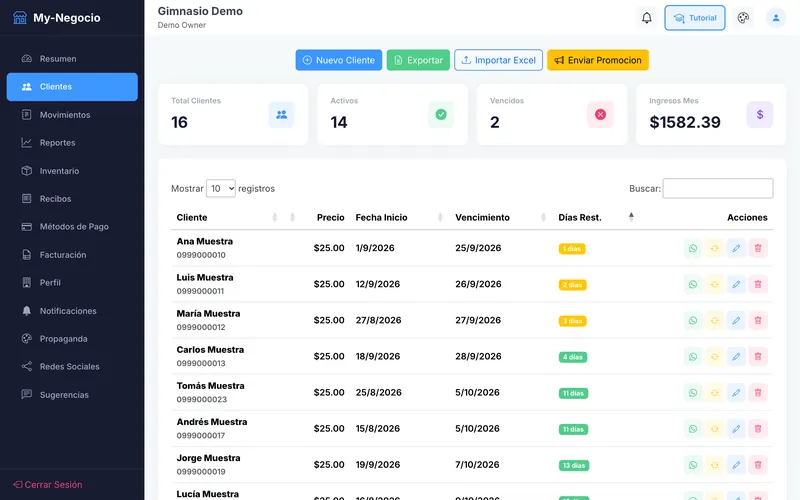This screenshot has width=800, height=500.
Task: Focus the Buscar search field
Action: pos(718,188)
